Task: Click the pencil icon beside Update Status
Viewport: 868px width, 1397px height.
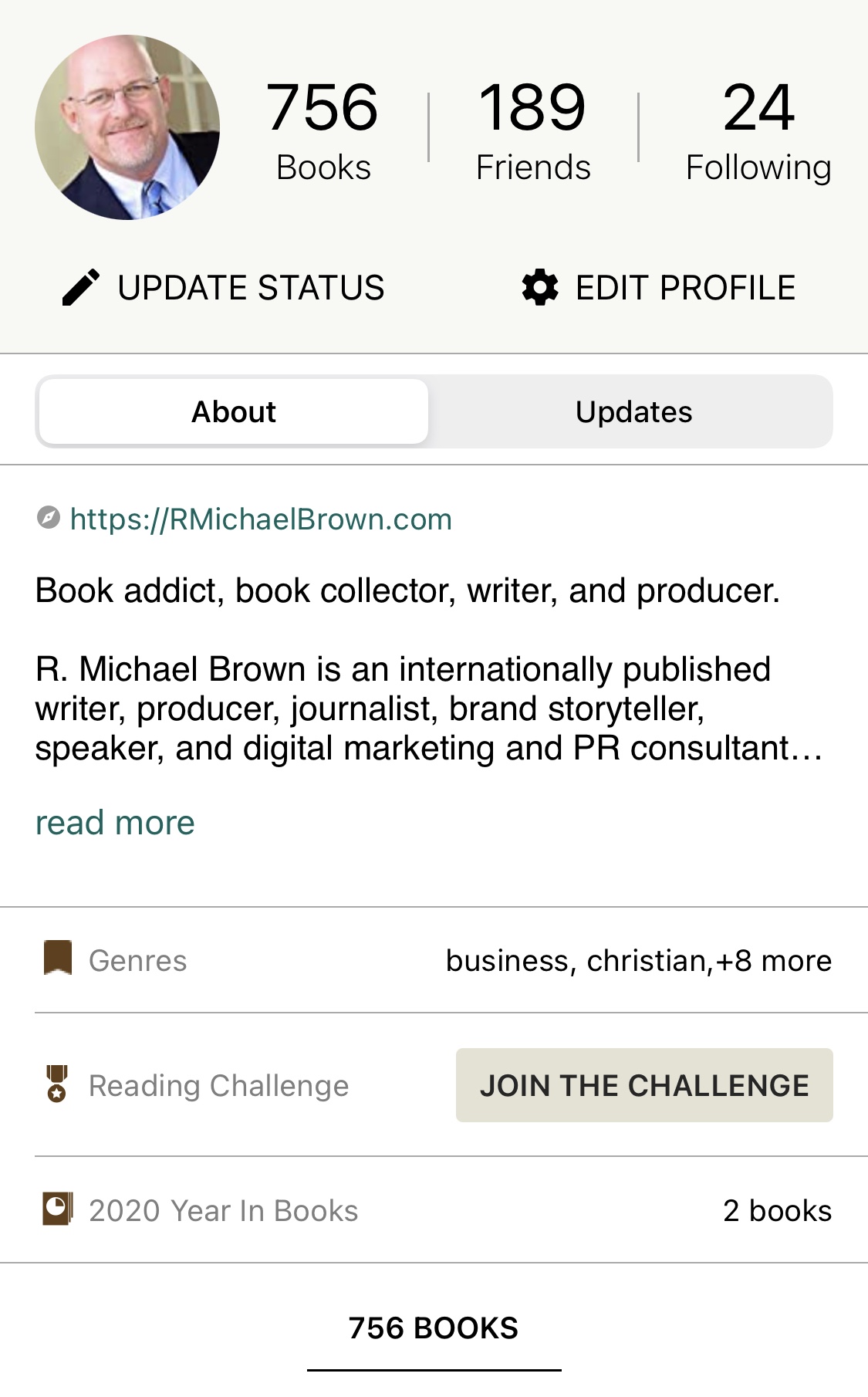Action: (81, 288)
